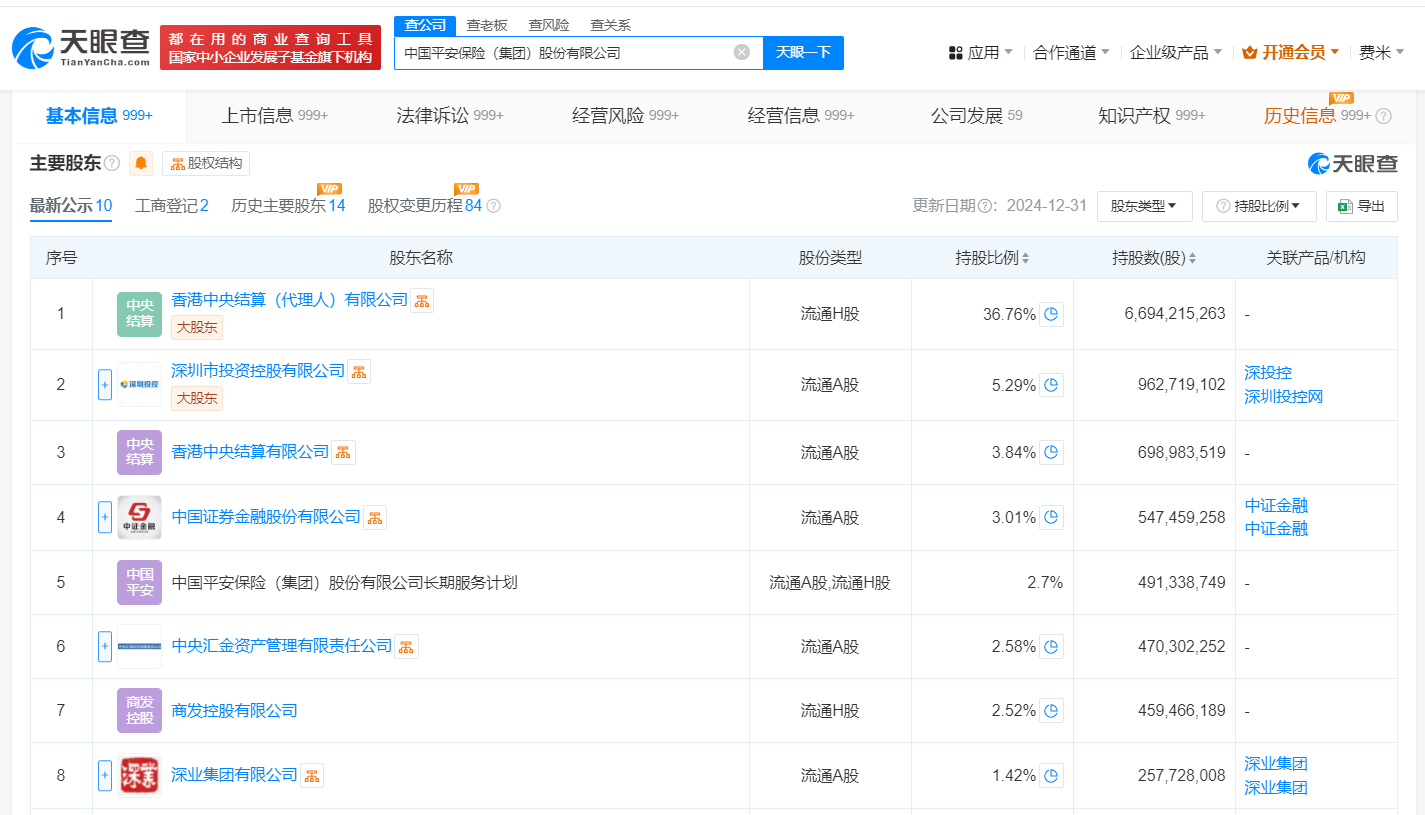Click the shareholder alert bell icon
The width and height of the screenshot is (1425, 815).
(141, 163)
